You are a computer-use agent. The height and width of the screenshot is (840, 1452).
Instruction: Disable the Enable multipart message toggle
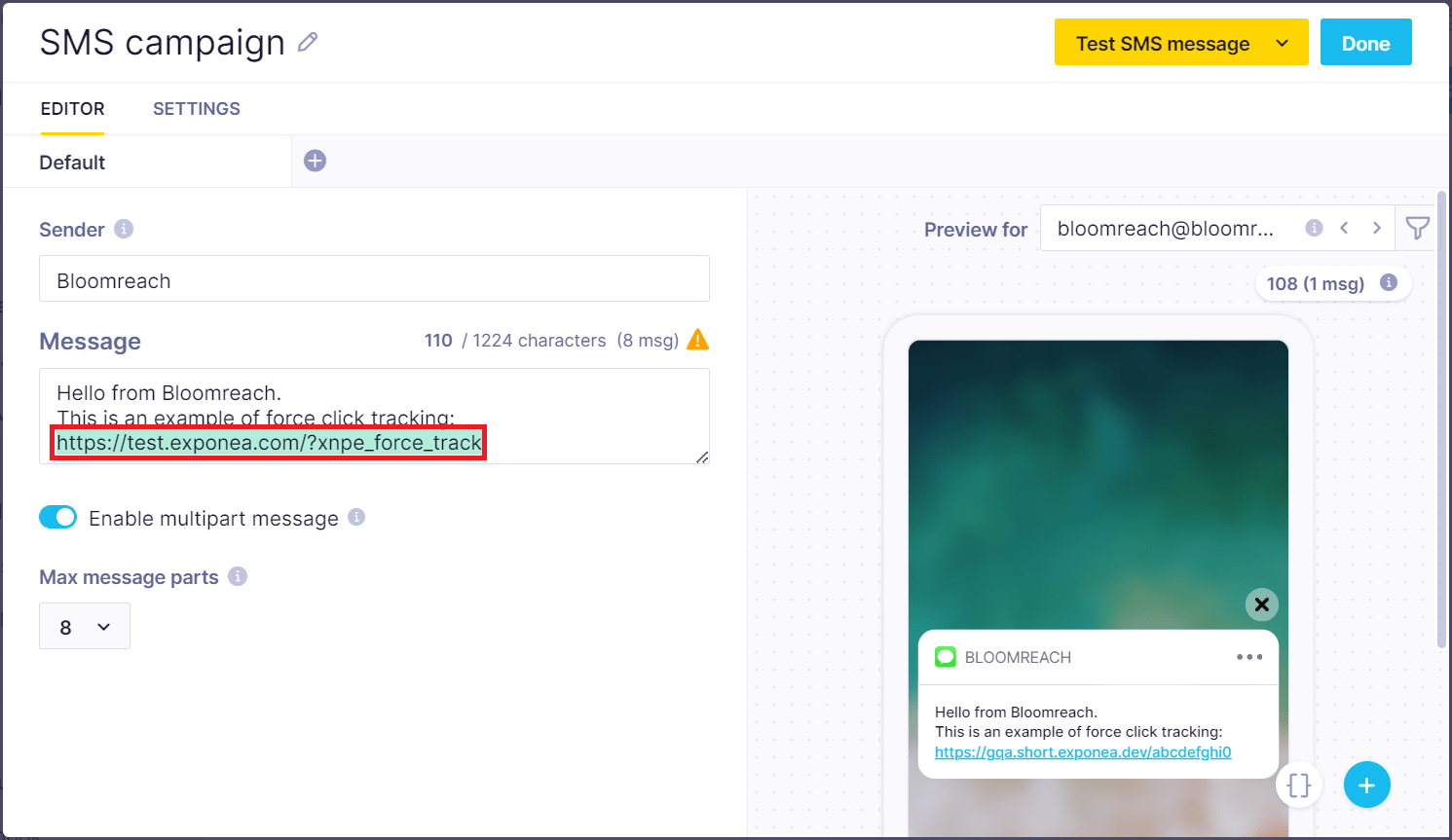57,517
